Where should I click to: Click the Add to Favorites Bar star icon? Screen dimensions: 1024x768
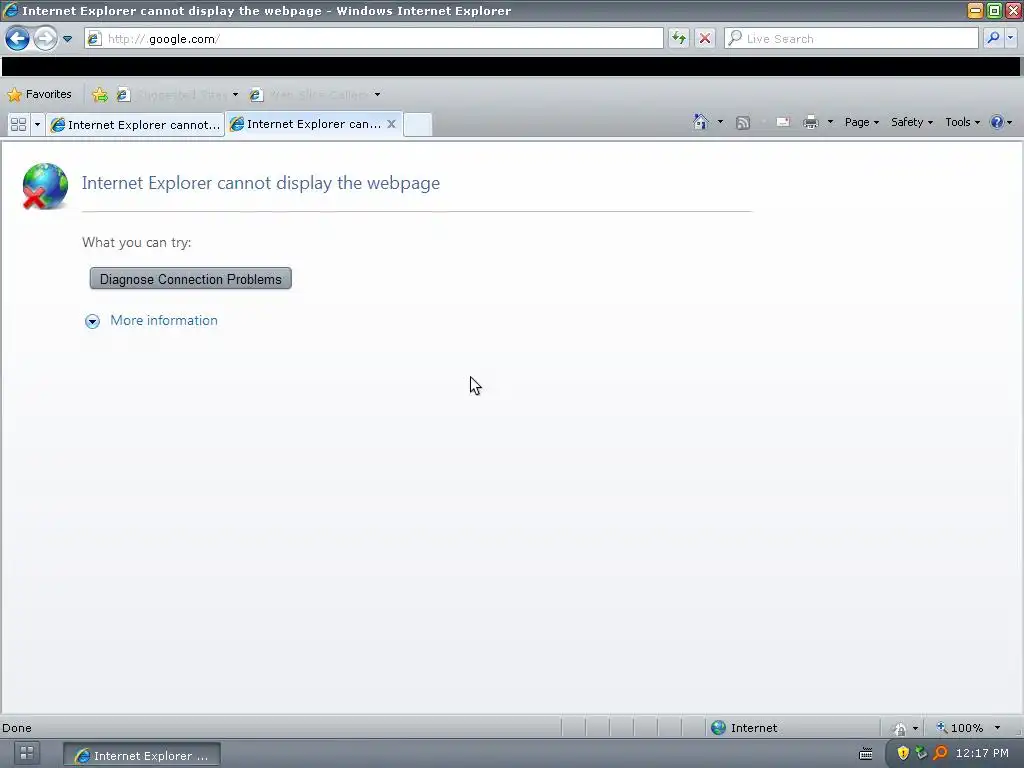point(100,95)
